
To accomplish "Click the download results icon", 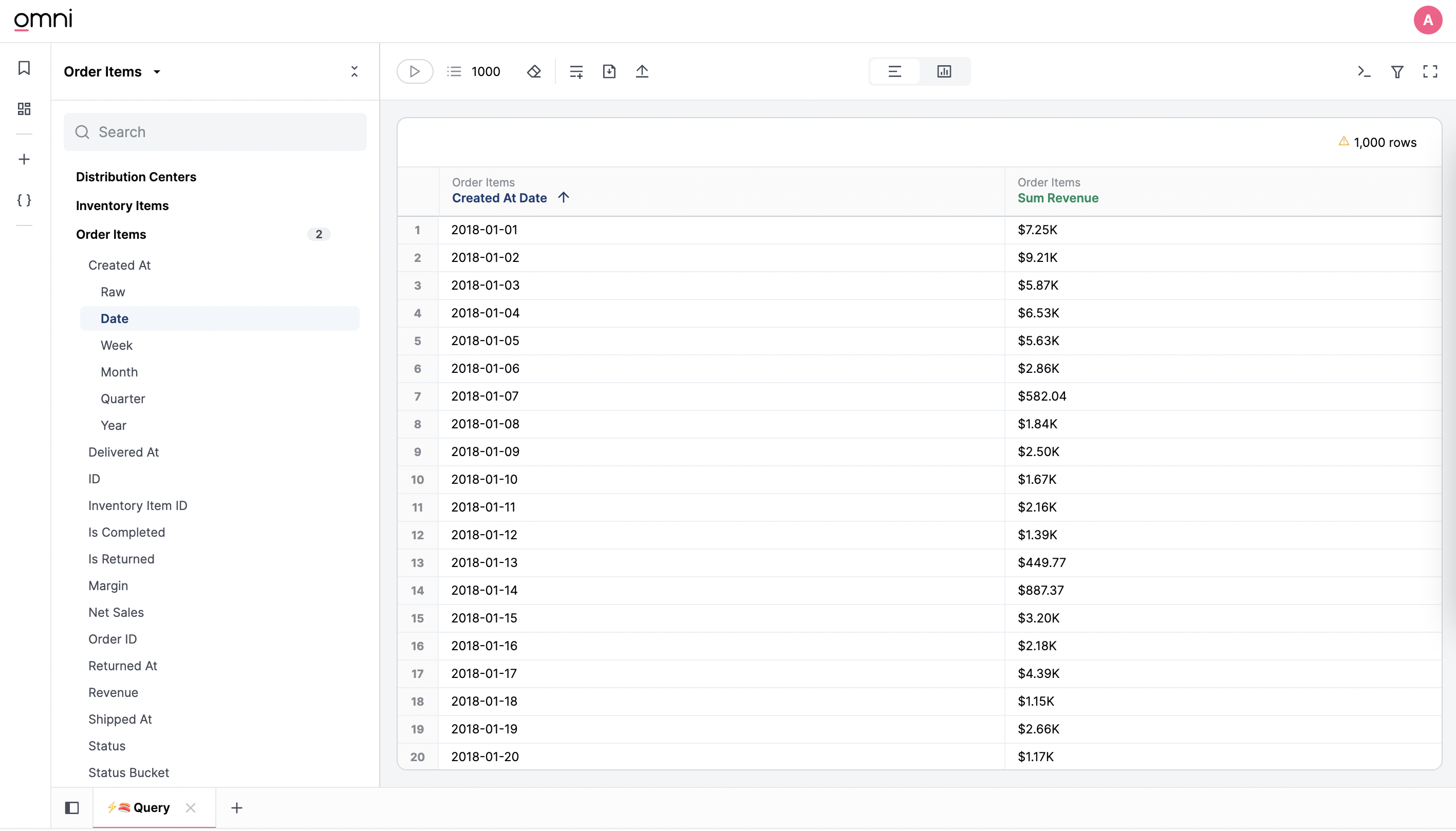I will click(x=609, y=71).
